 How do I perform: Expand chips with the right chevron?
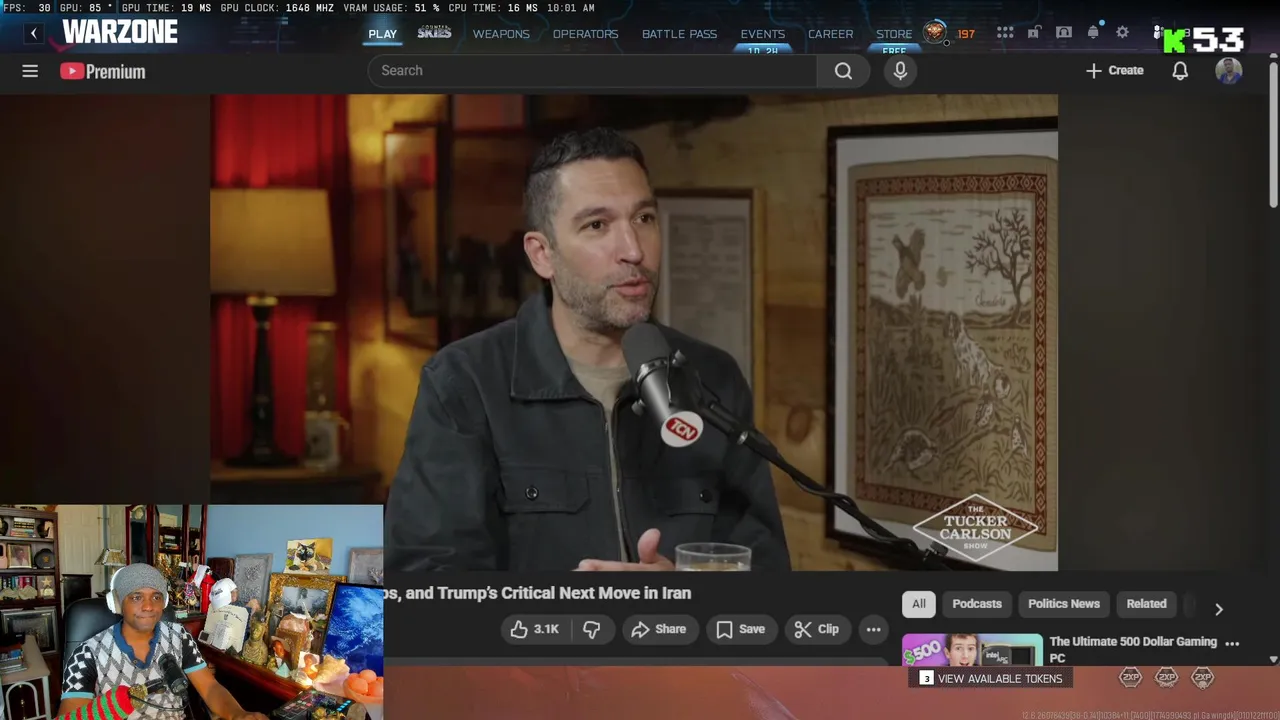pyautogui.click(x=1218, y=609)
